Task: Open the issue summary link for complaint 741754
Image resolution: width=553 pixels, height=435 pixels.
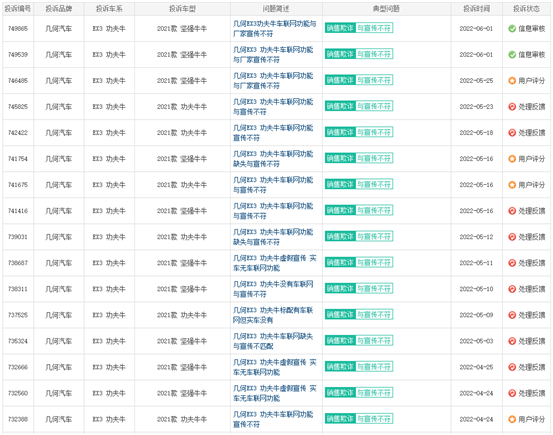Action: pos(273,159)
